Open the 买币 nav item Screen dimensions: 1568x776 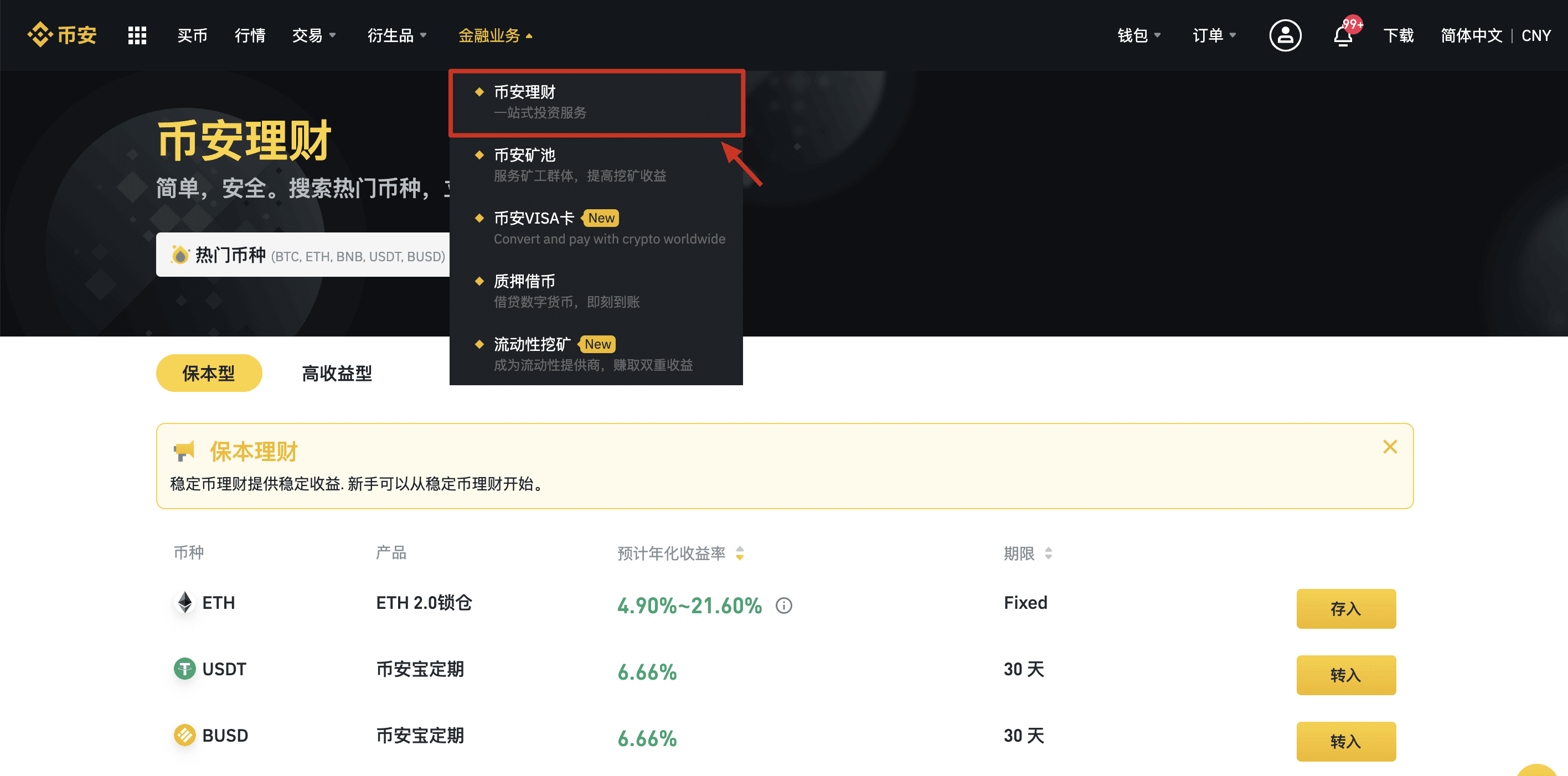[x=192, y=35]
